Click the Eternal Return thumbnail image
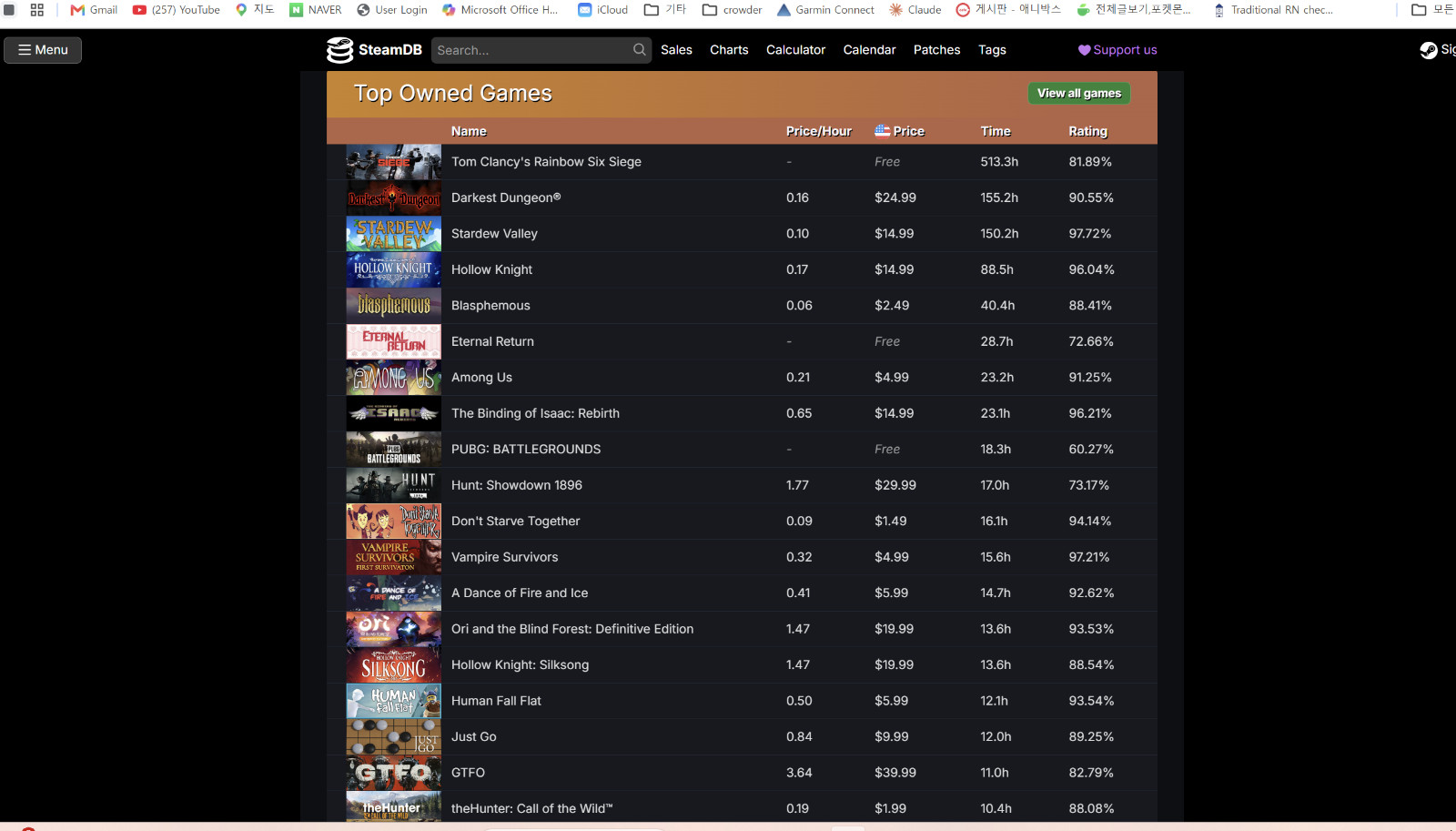The width and height of the screenshot is (1456, 831). pyautogui.click(x=393, y=341)
